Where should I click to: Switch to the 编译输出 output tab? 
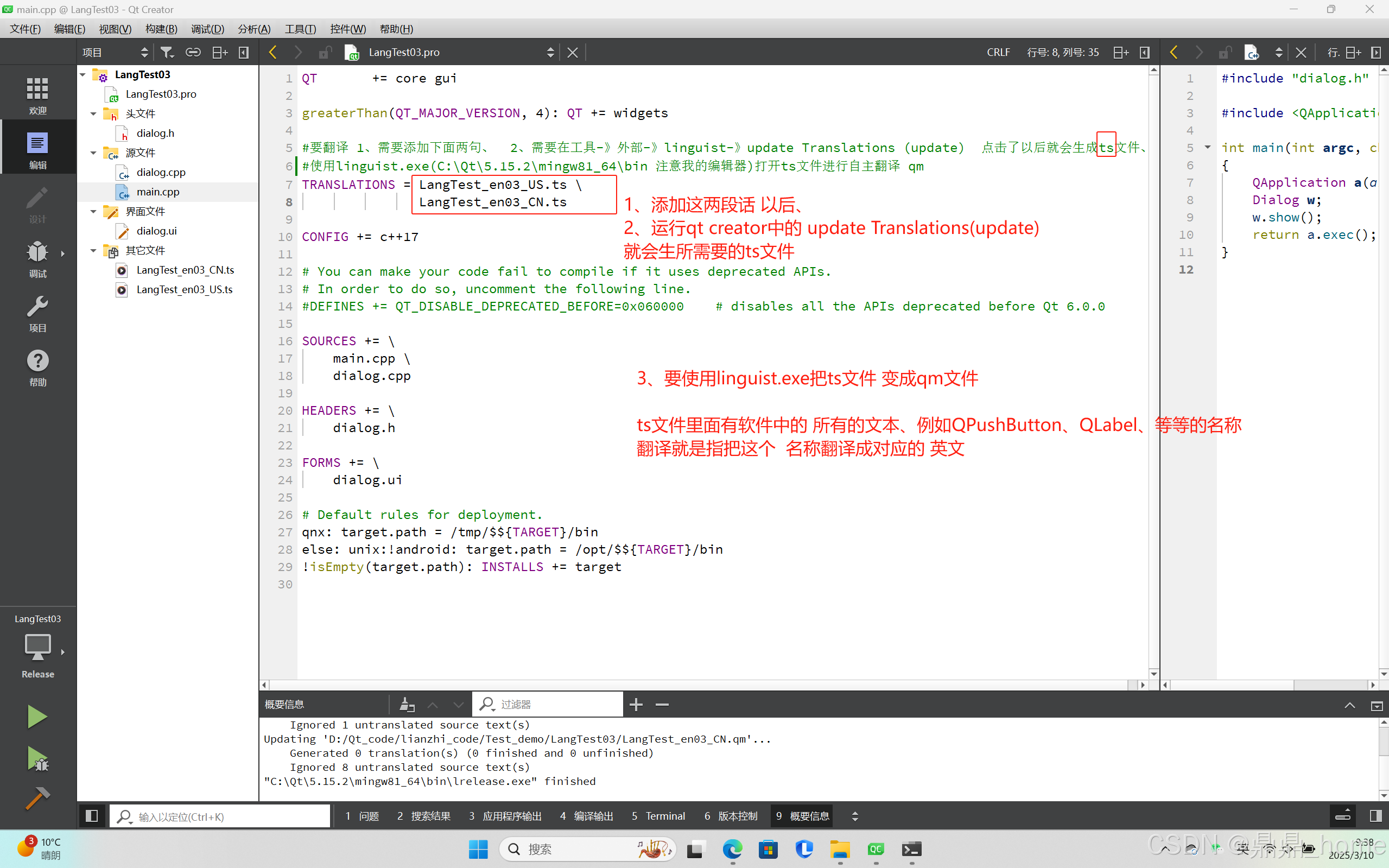(587, 816)
